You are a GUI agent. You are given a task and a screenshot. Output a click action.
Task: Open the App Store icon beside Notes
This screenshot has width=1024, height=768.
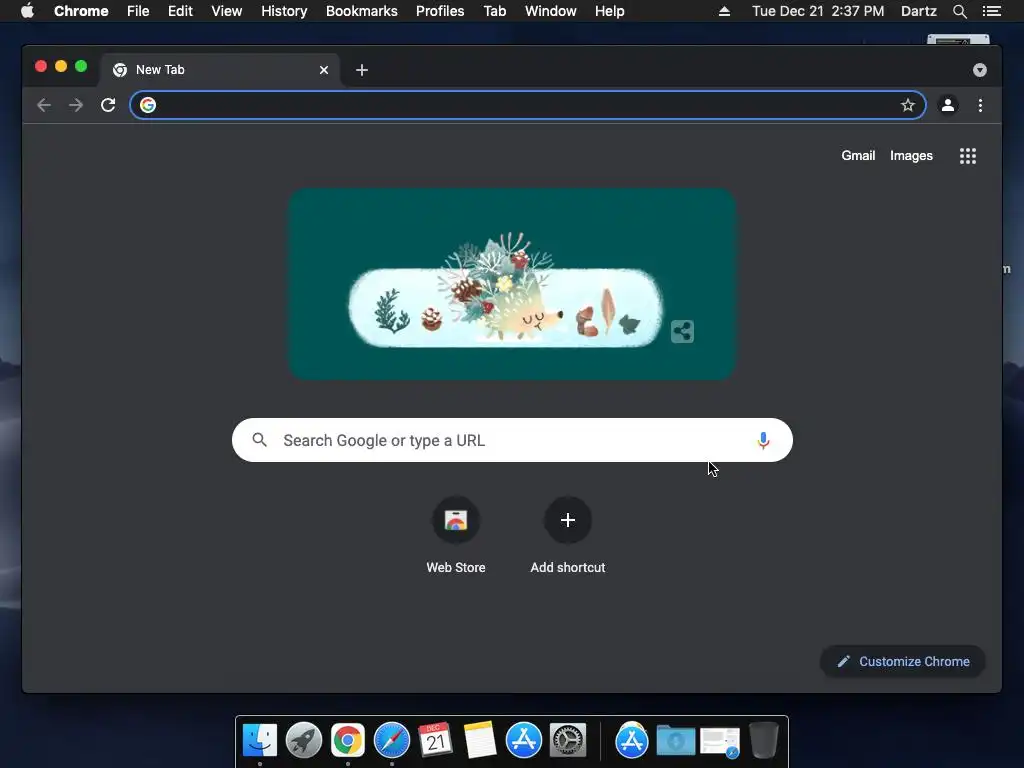point(524,741)
